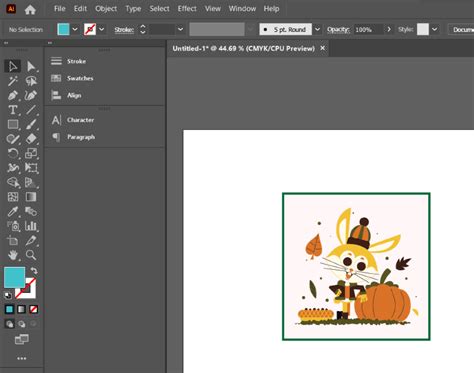Viewport: 474px width, 373px height.
Task: Open the 5 pt. Round brush dropdown
Action: click(x=317, y=29)
